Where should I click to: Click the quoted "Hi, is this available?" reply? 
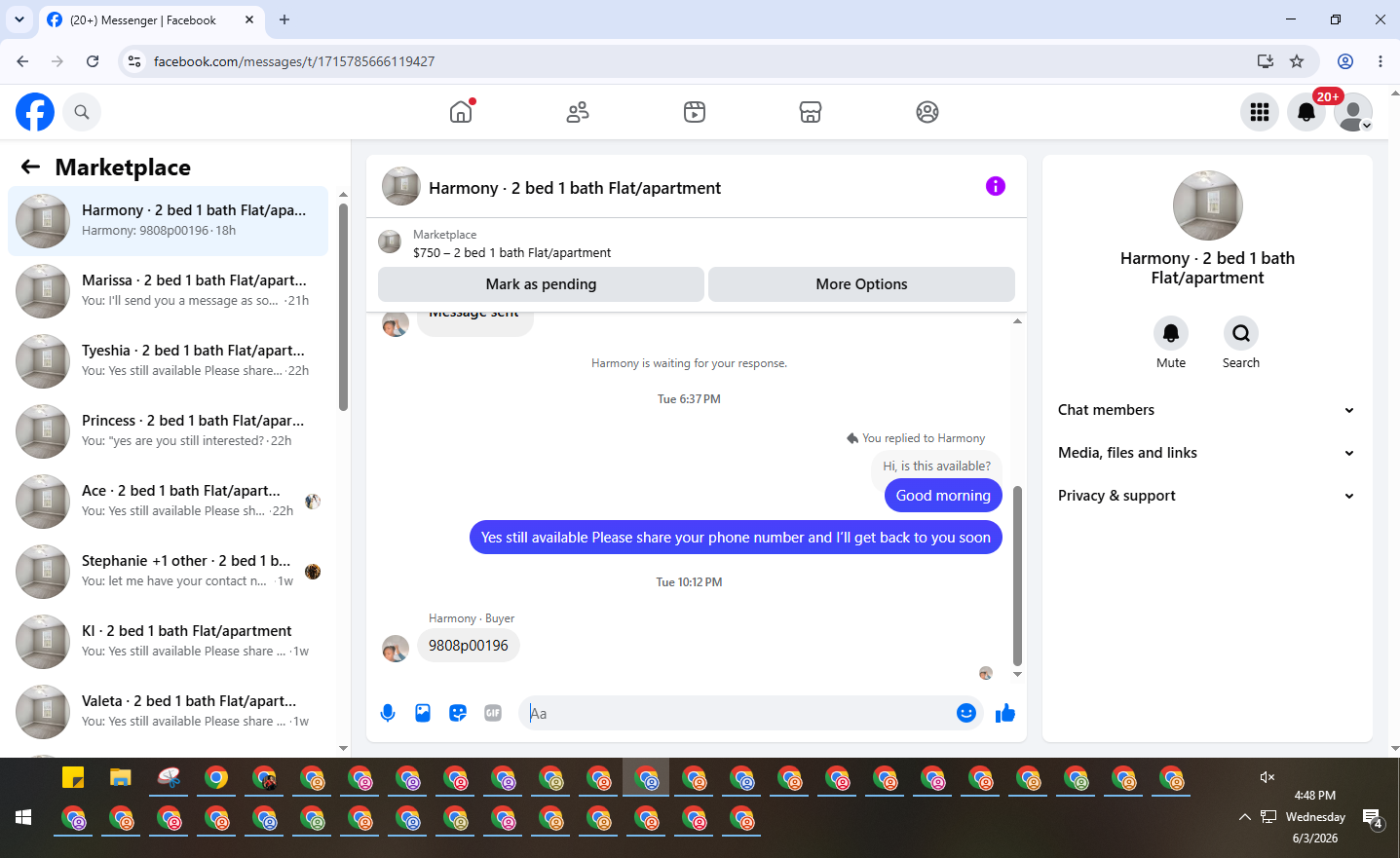[x=936, y=466]
